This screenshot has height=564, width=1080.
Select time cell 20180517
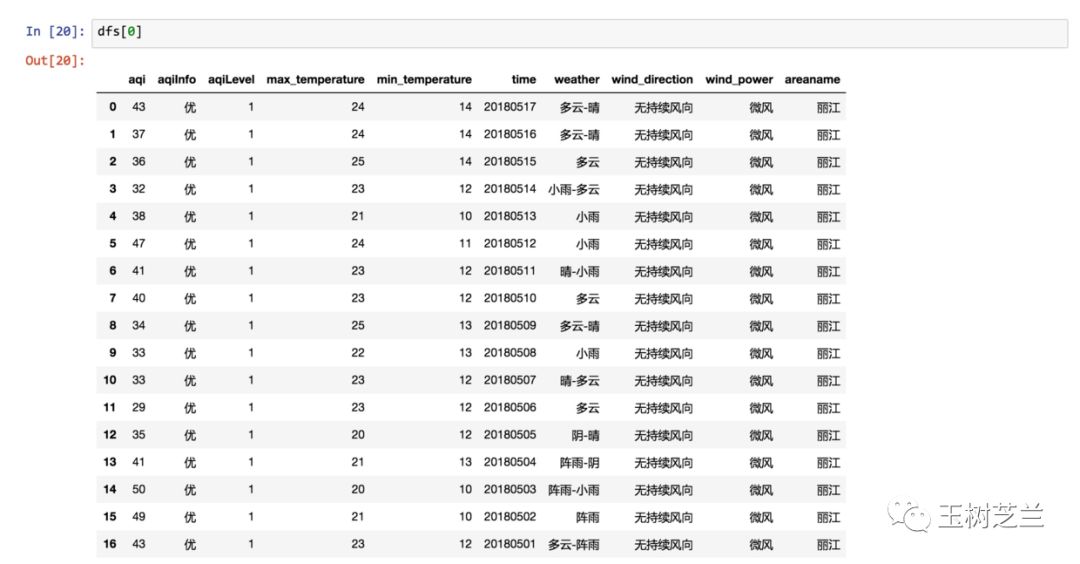click(x=510, y=107)
